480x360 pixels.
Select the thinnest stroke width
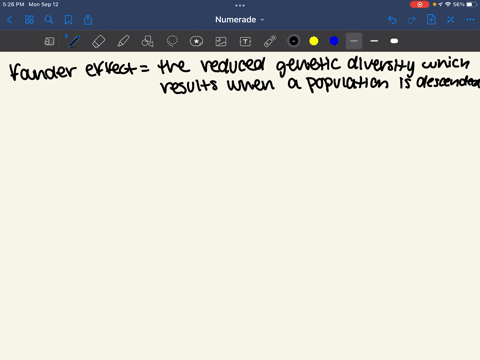coord(354,41)
